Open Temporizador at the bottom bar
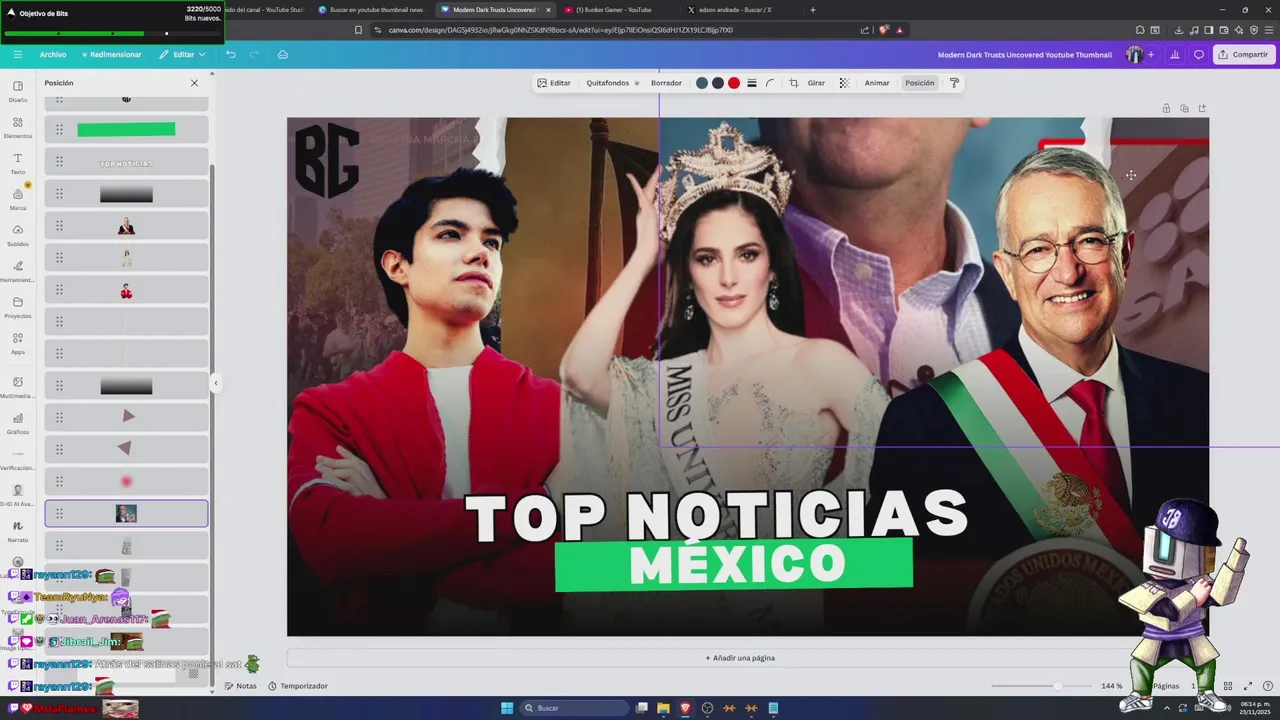The width and height of the screenshot is (1280, 720). click(x=298, y=686)
